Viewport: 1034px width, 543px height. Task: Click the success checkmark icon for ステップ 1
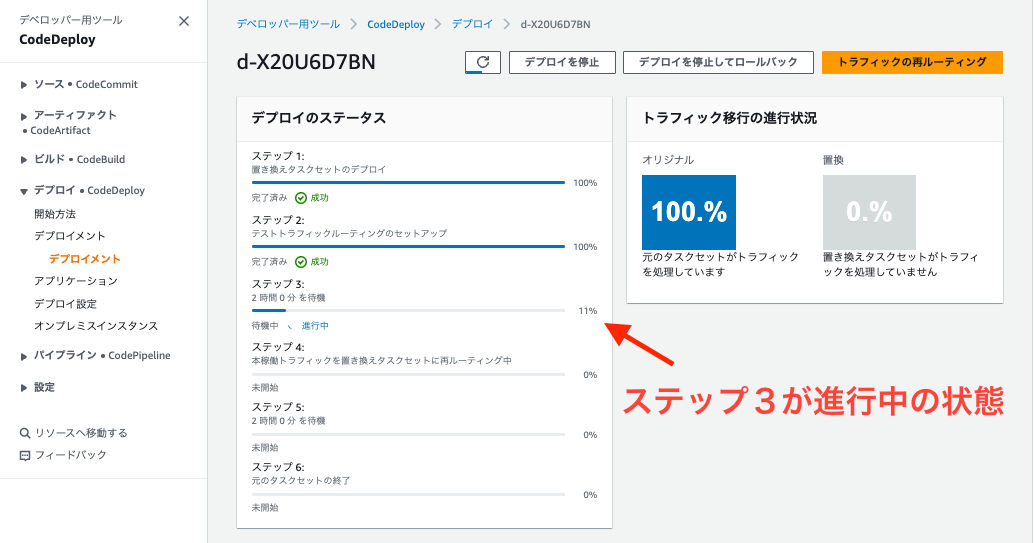coord(301,198)
